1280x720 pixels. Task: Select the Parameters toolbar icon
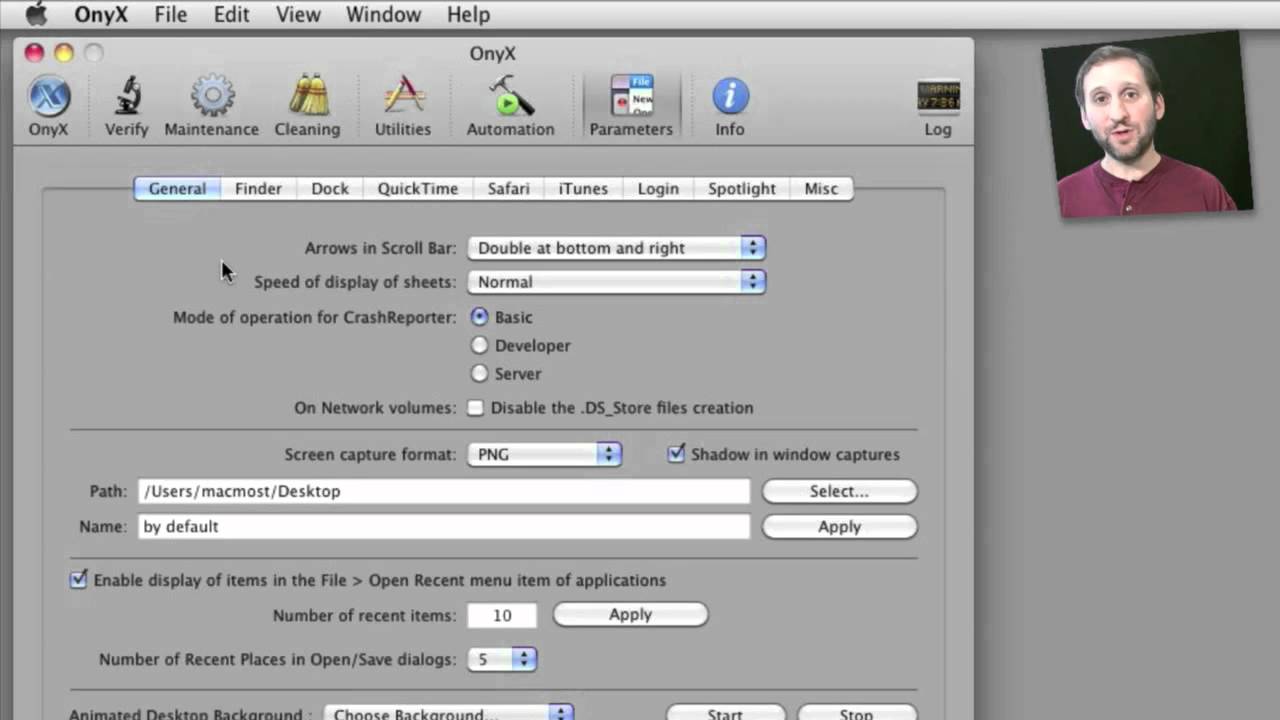(x=631, y=106)
